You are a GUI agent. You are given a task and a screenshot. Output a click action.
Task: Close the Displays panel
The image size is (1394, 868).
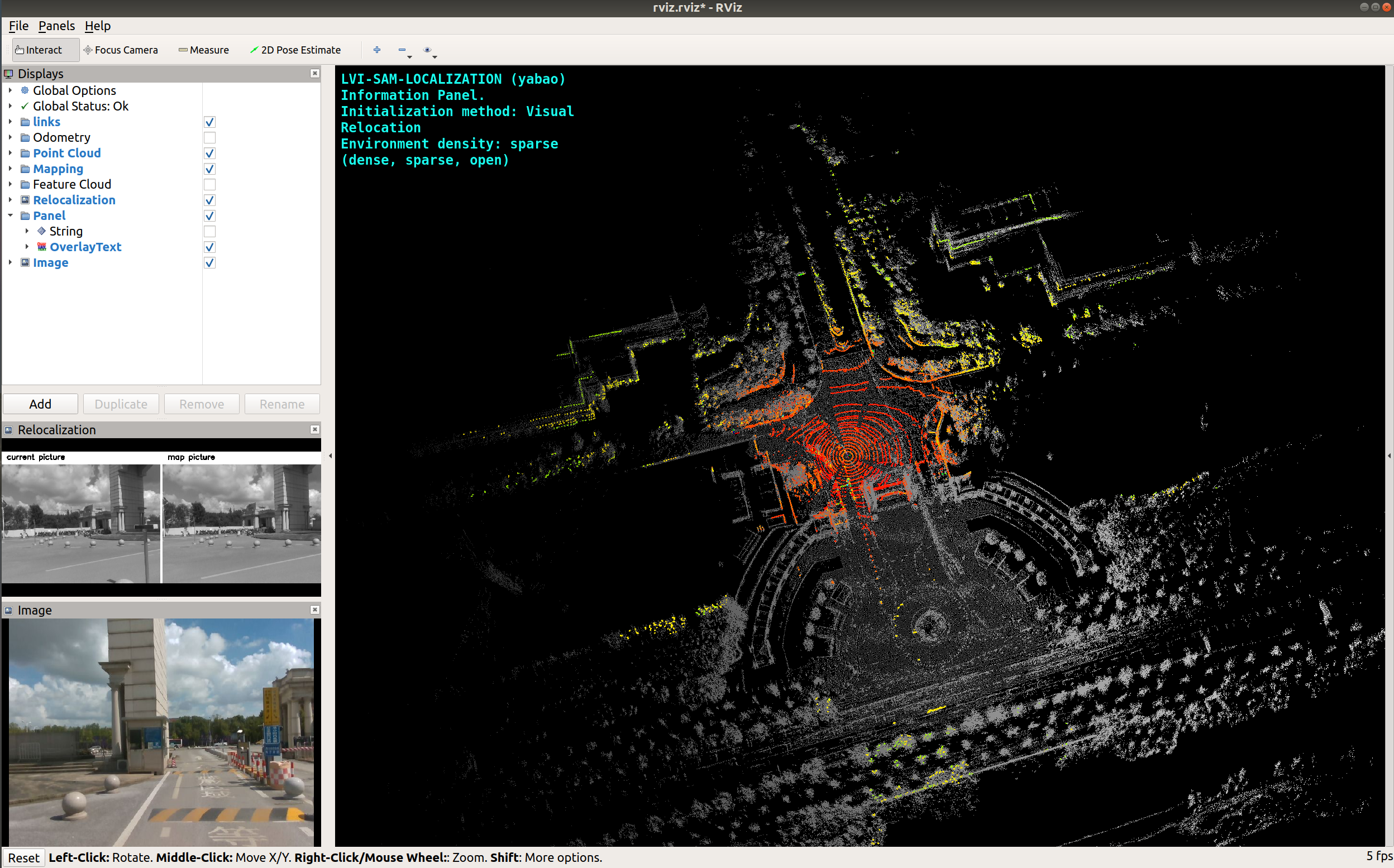pyautogui.click(x=315, y=74)
